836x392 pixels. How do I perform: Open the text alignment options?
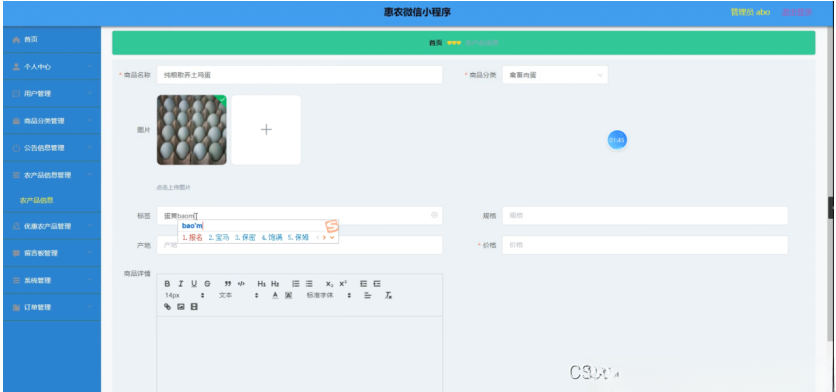[x=367, y=295]
